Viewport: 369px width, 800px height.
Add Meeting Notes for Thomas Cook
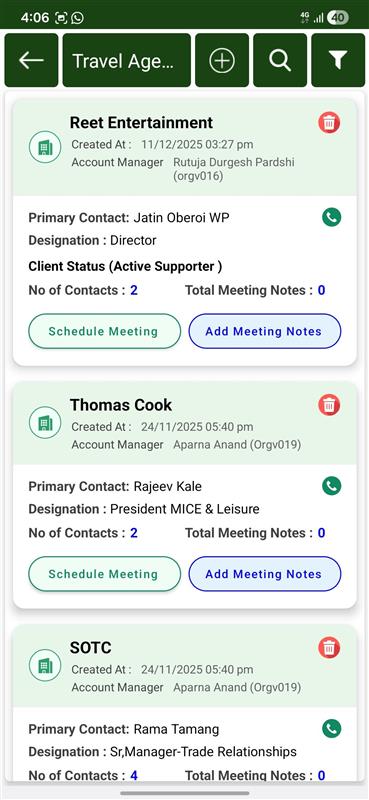[x=264, y=574]
